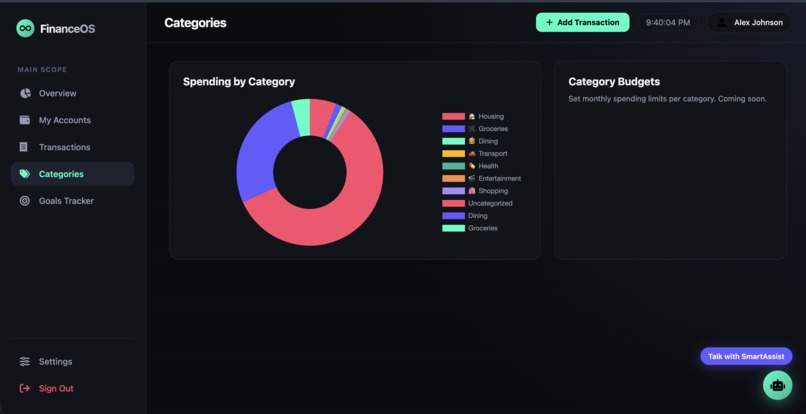Click the Sign Out arrow icon
This screenshot has width=806, height=414.
(x=25, y=388)
